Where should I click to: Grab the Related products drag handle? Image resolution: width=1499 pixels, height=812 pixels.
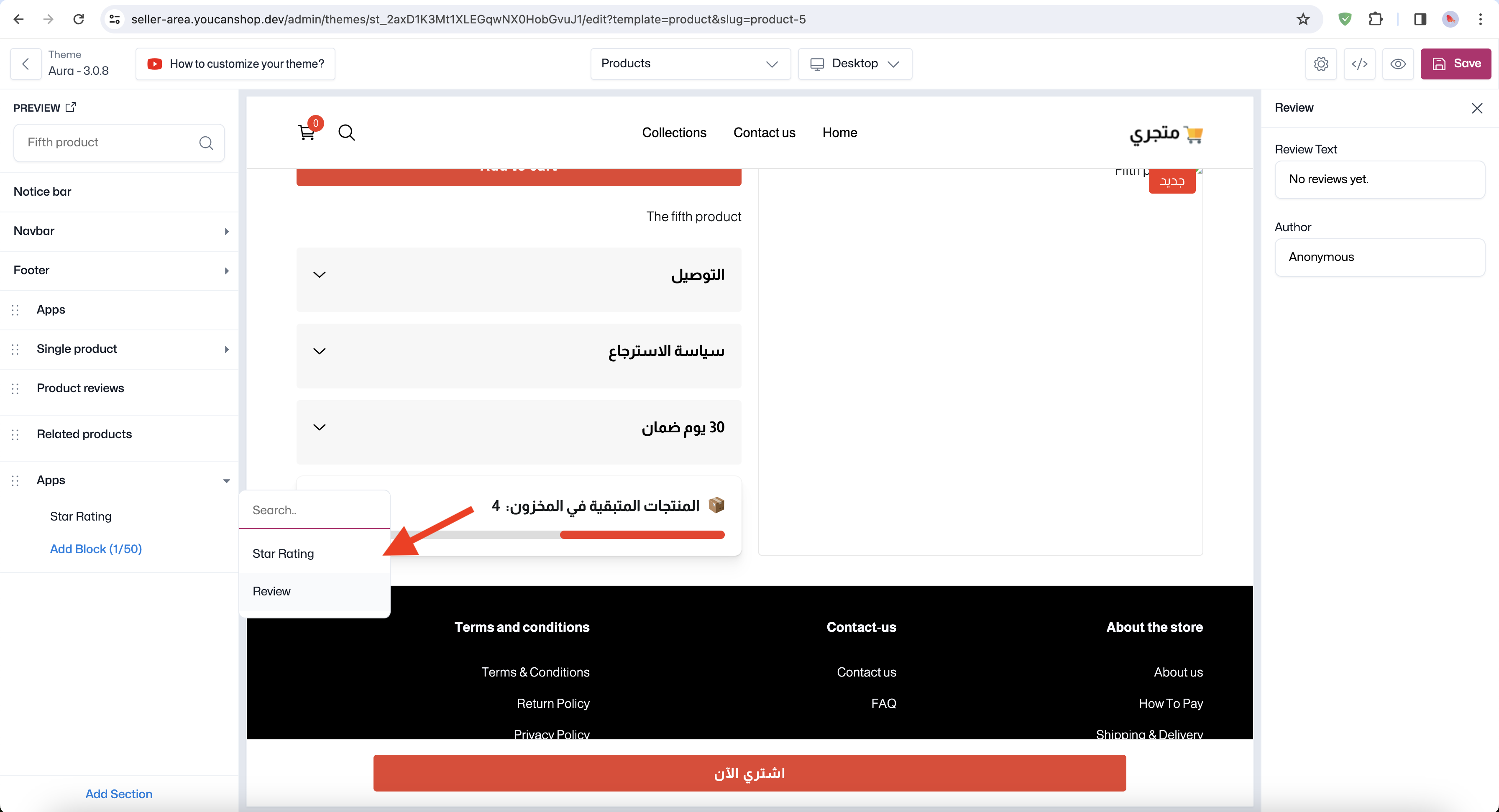(16, 434)
